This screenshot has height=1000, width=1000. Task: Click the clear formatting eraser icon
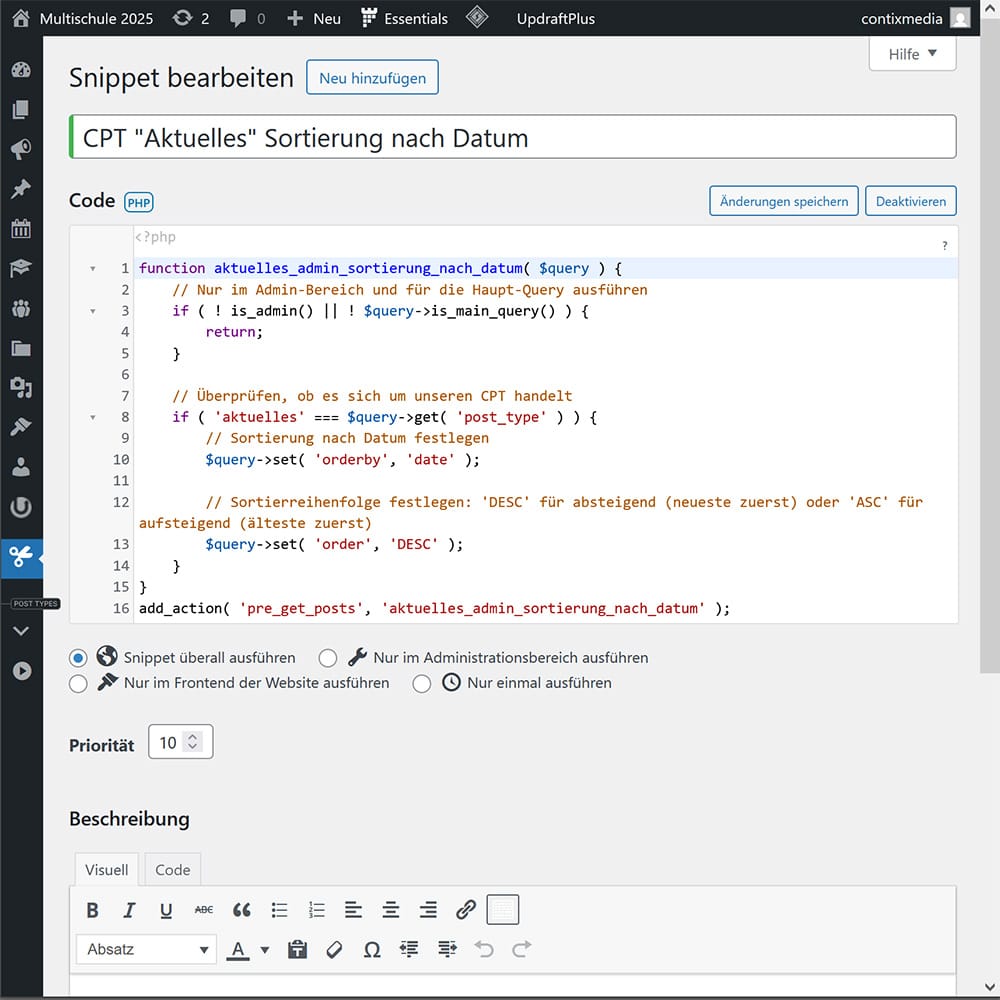click(335, 949)
